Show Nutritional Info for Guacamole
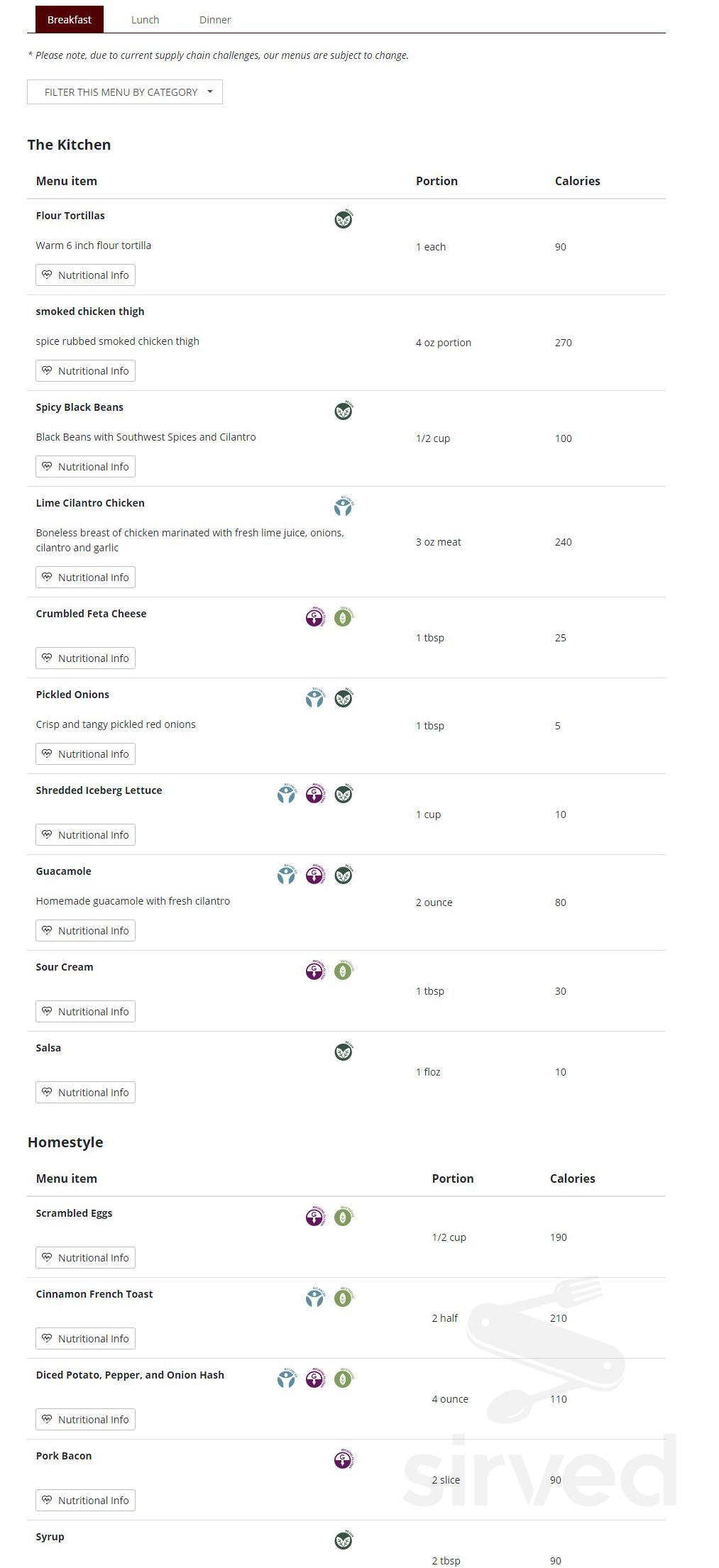The height and width of the screenshot is (1568, 719). coord(85,931)
